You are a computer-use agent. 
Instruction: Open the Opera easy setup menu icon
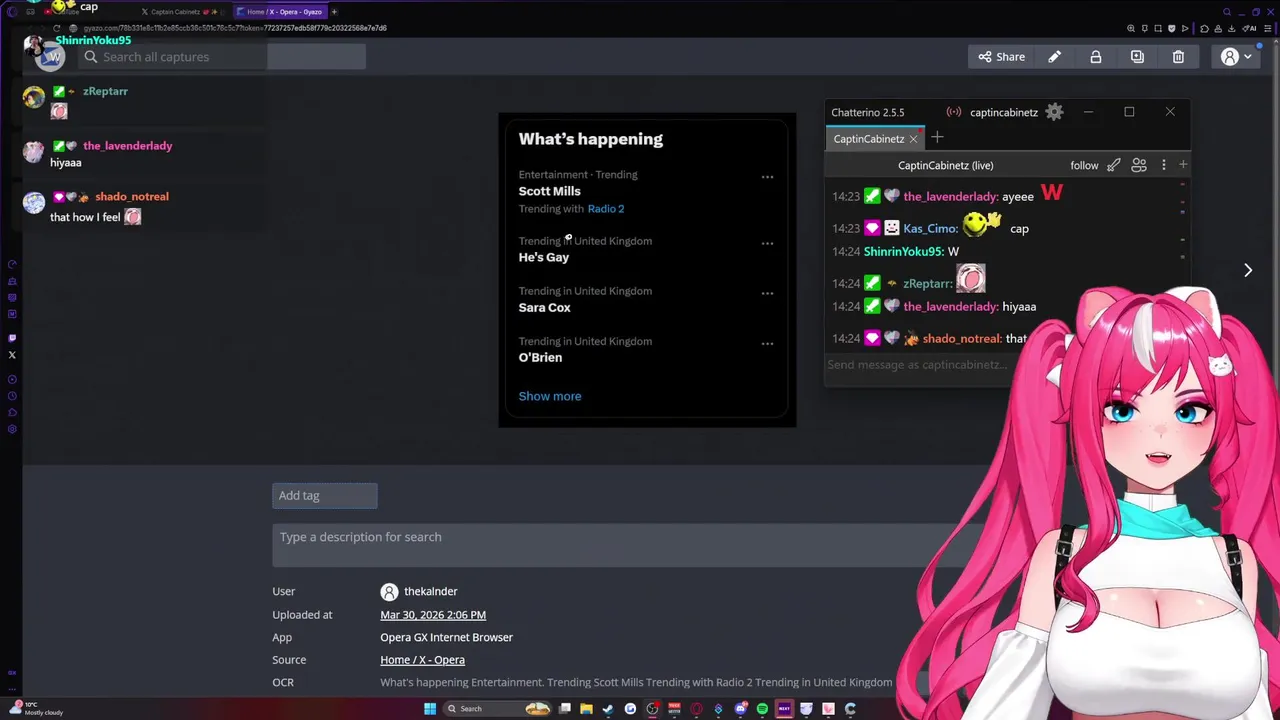(1267, 28)
